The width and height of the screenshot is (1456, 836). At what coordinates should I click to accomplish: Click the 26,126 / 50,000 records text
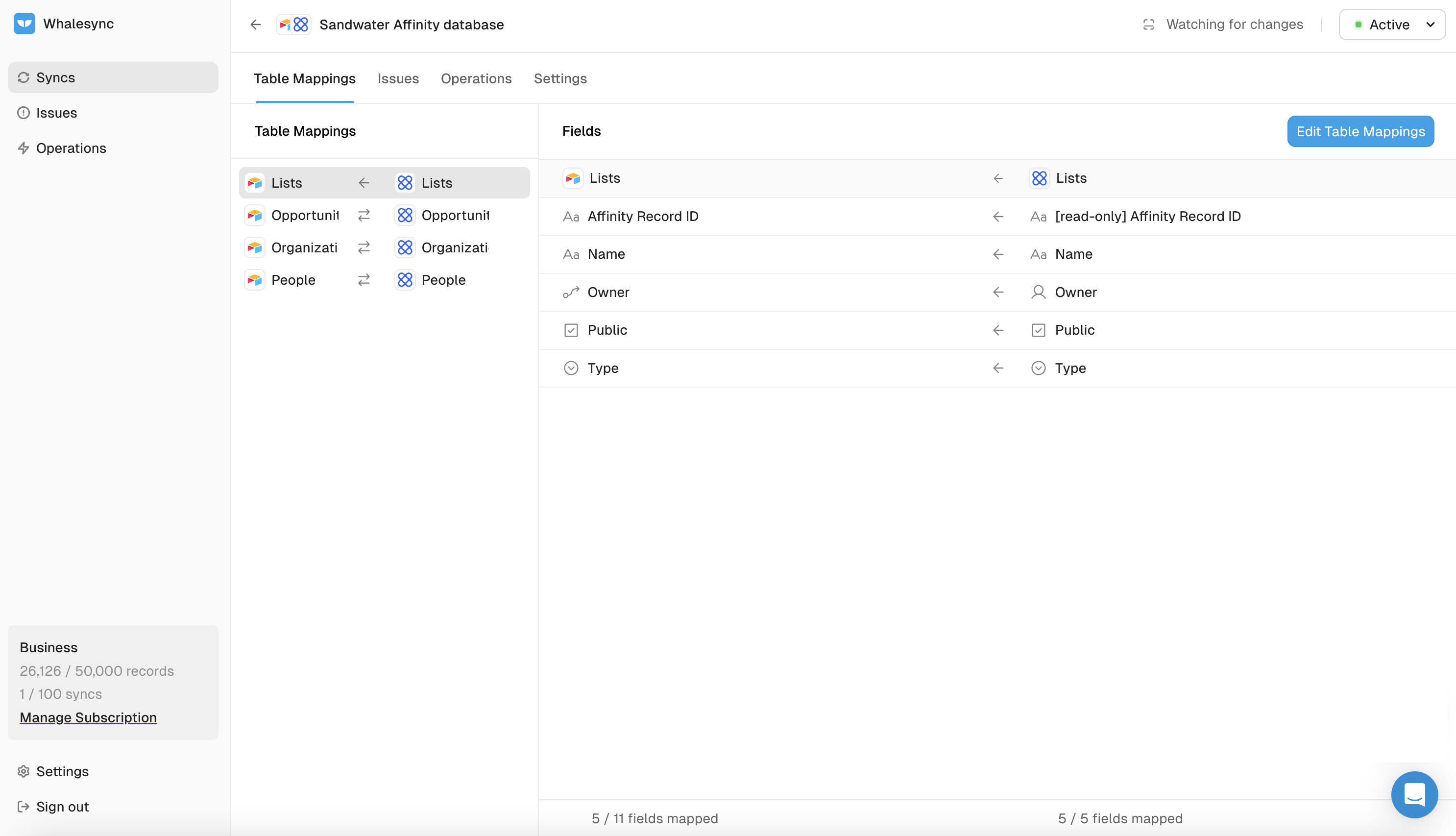[x=97, y=671]
